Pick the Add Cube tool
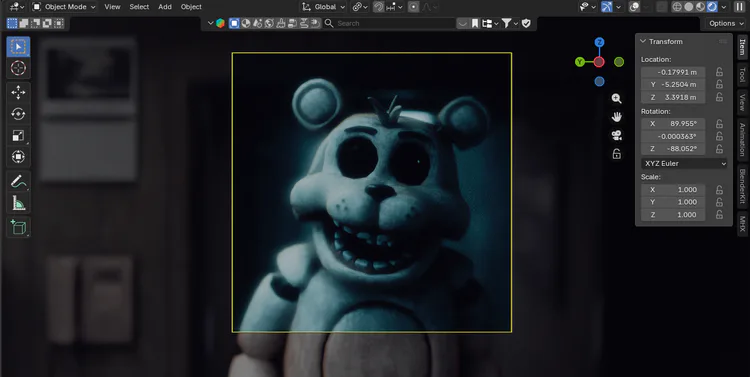Screen dimensions: 750x377 18,227
